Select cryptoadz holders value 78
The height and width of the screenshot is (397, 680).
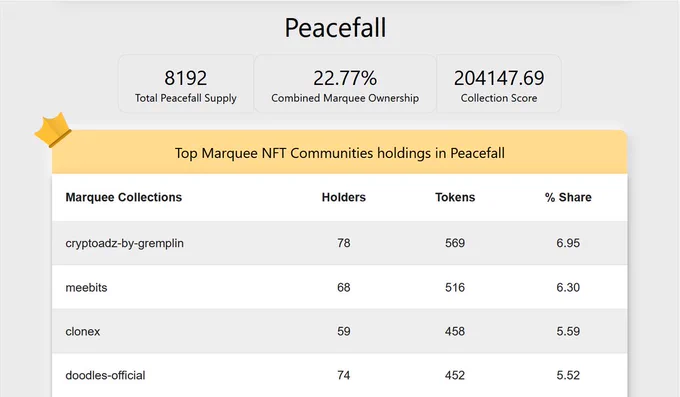click(x=343, y=243)
